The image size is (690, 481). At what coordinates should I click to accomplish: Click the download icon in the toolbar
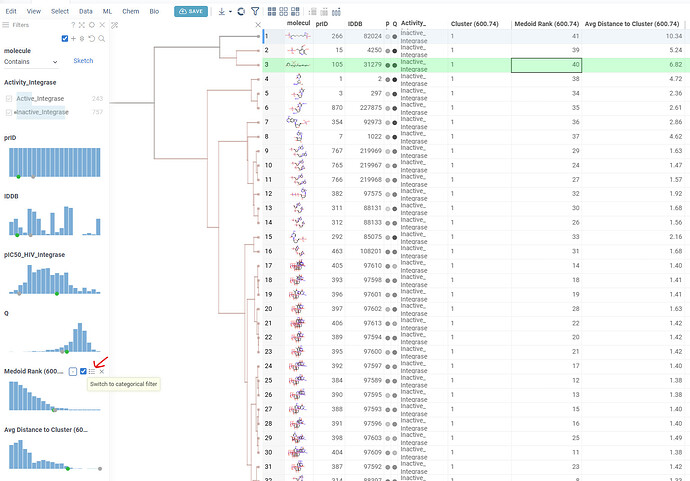[222, 11]
